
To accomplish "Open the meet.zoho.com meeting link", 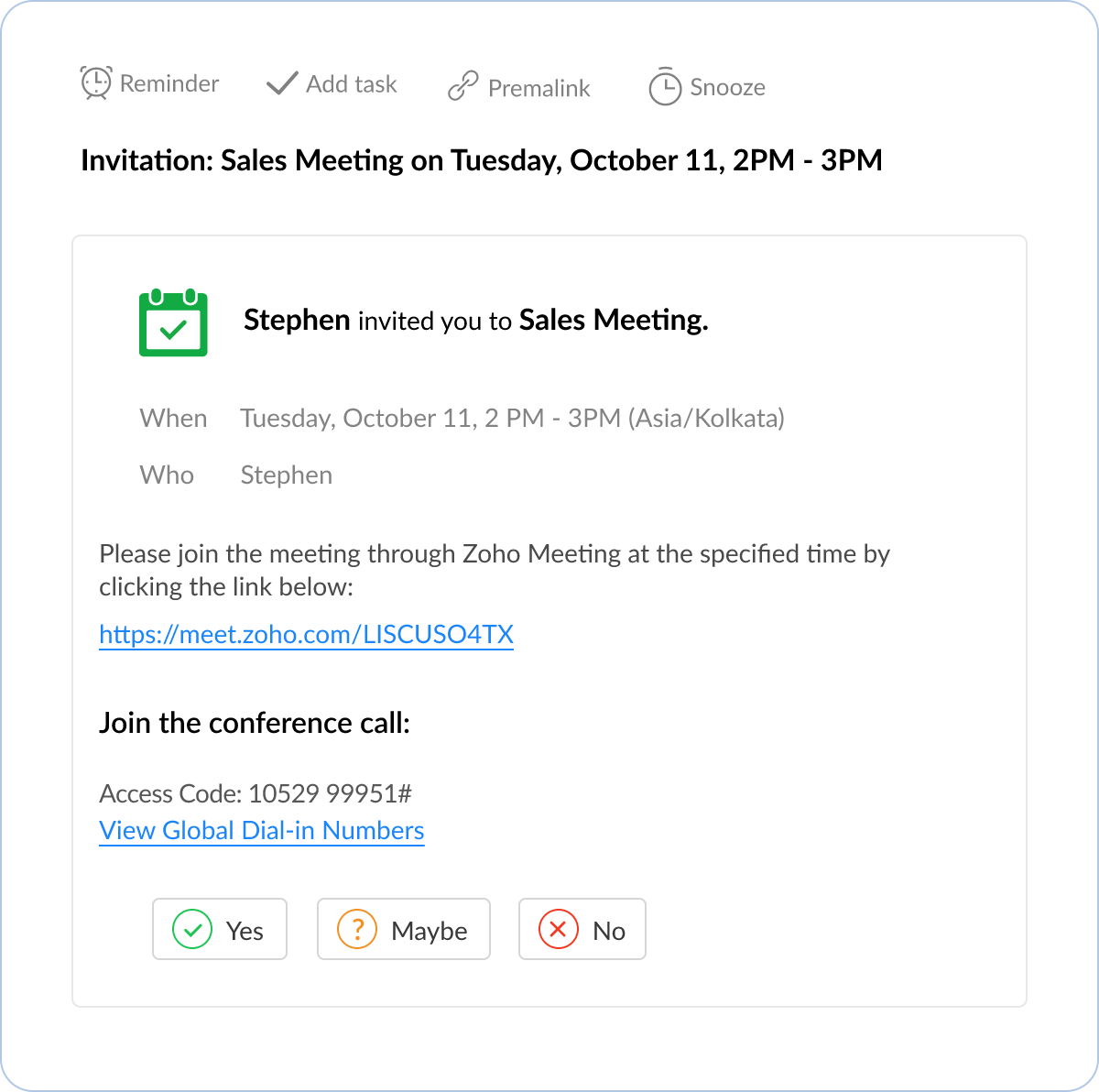I will click(x=306, y=635).
